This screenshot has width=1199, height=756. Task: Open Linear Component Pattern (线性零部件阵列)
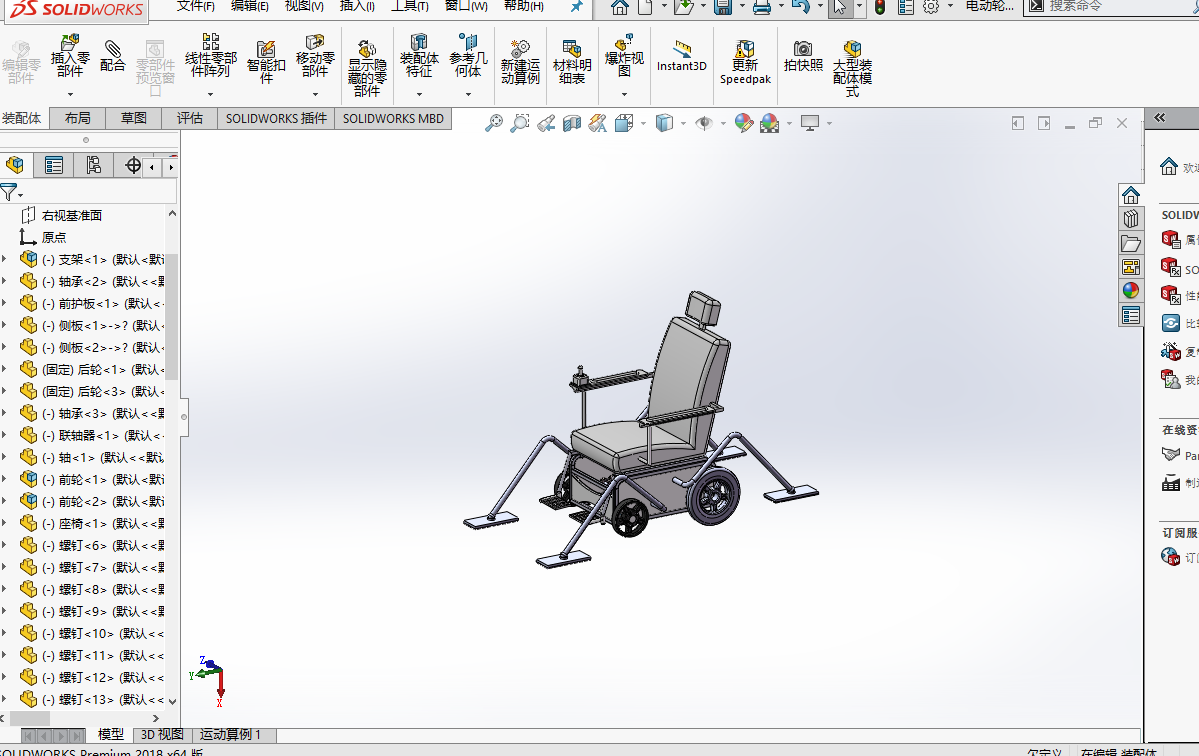(x=210, y=55)
